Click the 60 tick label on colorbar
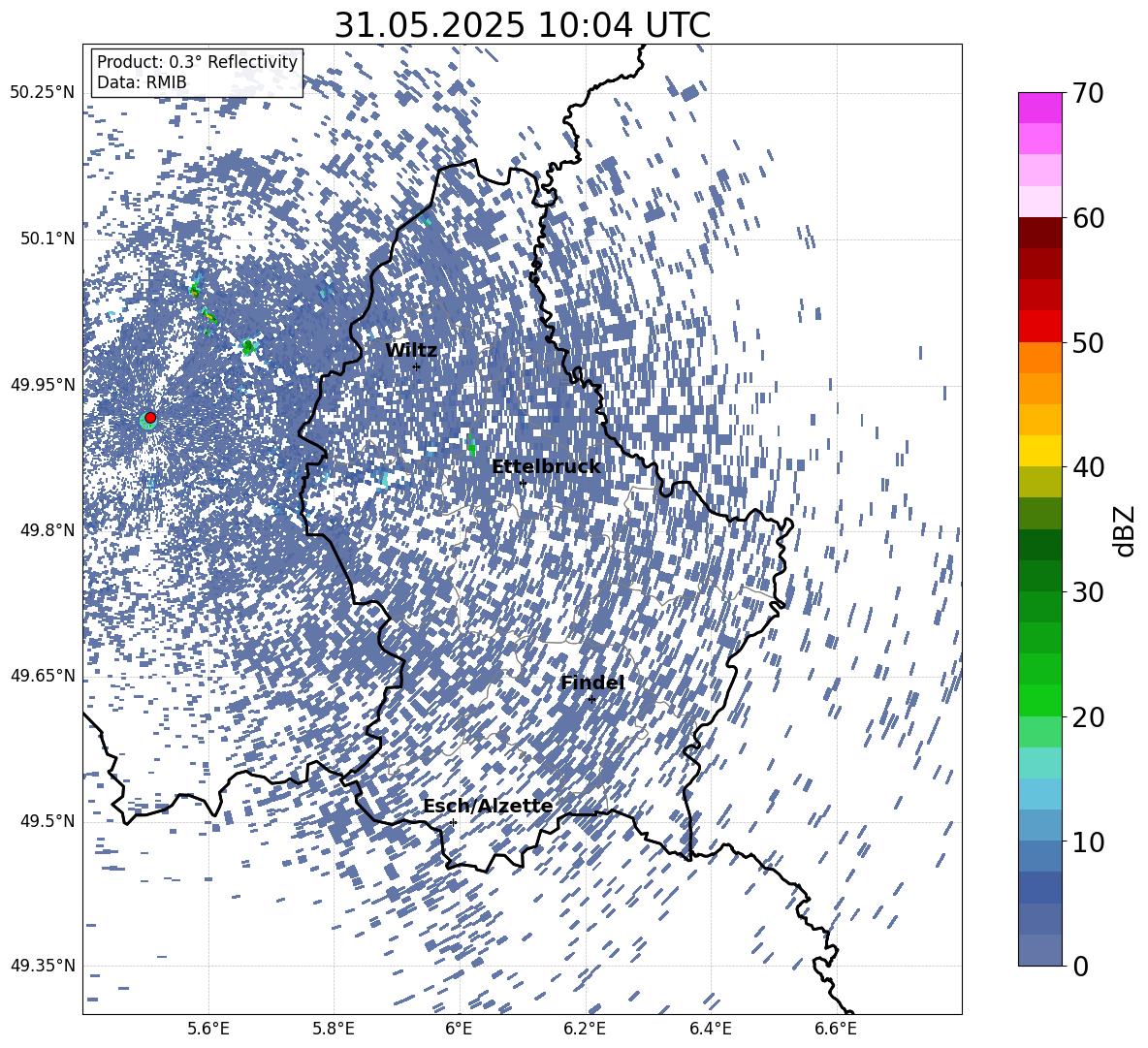This screenshot has height=1048, width=1148. click(x=1087, y=217)
